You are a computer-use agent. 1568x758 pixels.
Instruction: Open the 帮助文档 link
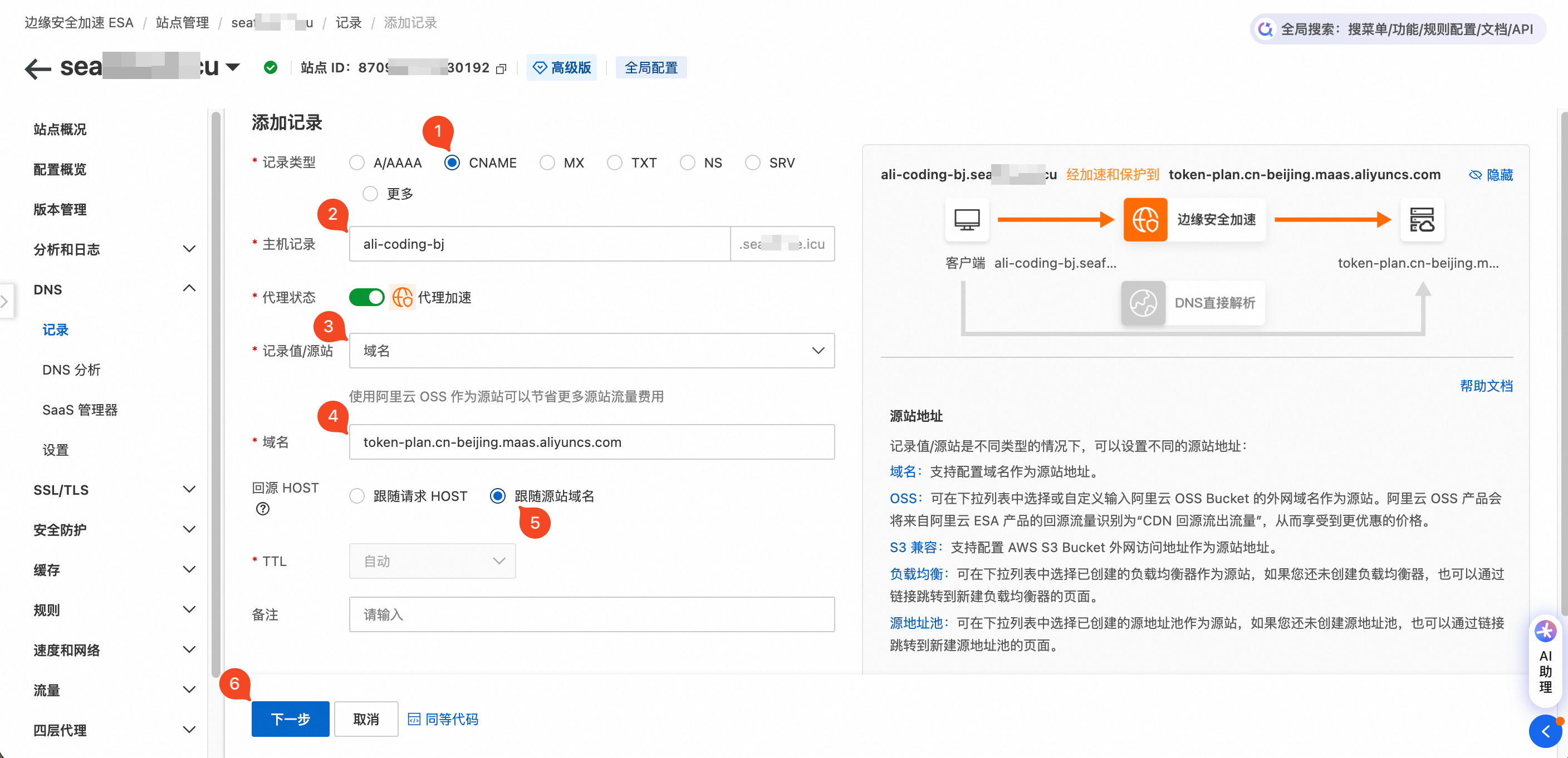click(x=1486, y=386)
